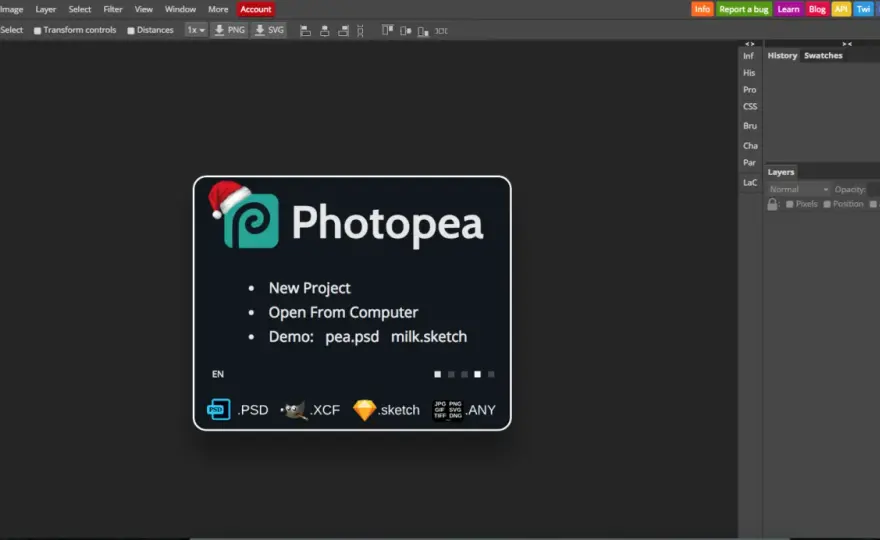The height and width of the screenshot is (540, 880).
Task: Click the EN language selector
Action: [218, 374]
